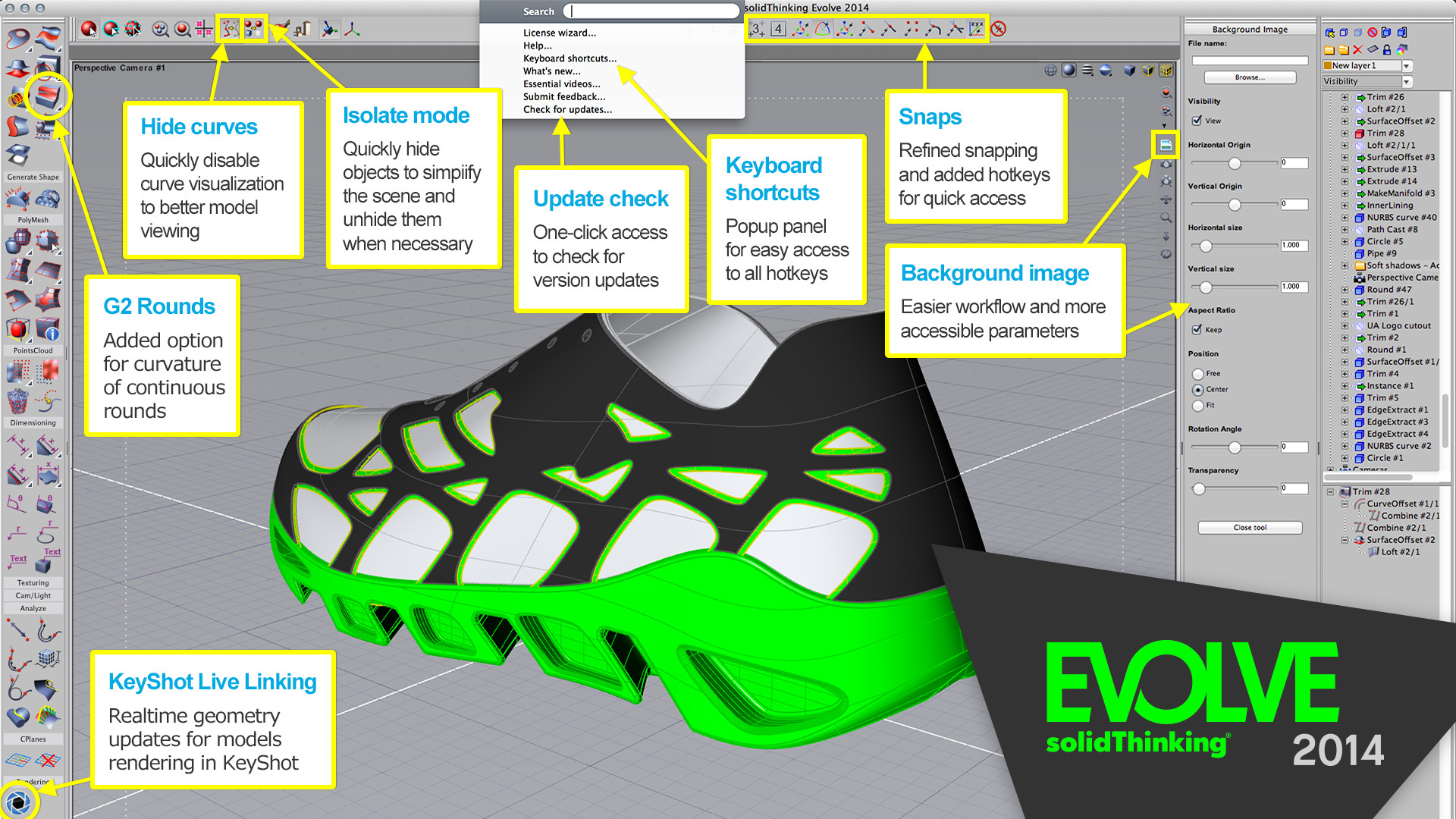Click the Isolate mode toolbar icon
Image resolution: width=1456 pixels, height=819 pixels.
click(x=253, y=29)
